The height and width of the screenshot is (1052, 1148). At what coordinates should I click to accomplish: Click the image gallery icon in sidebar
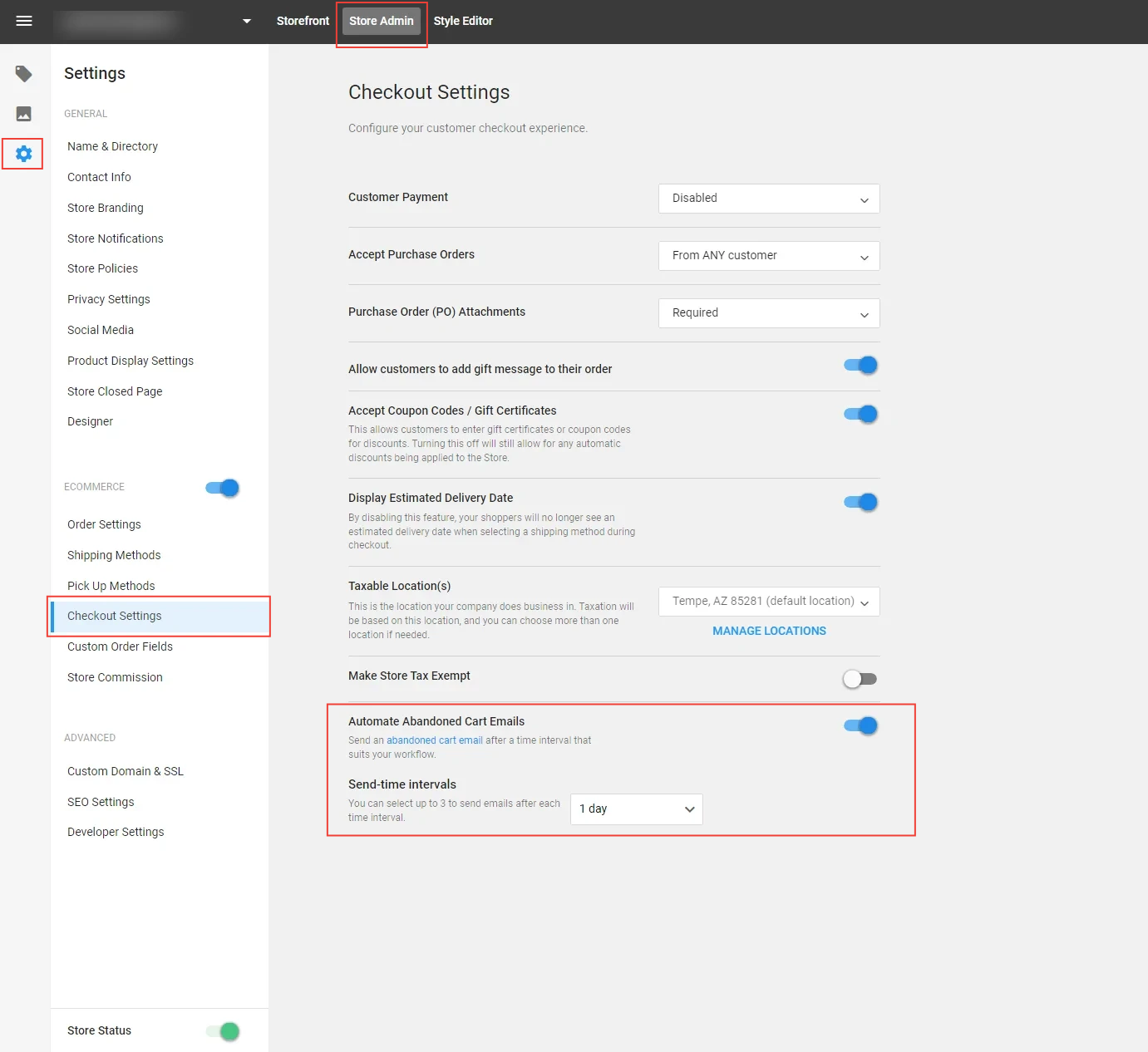pos(24,114)
